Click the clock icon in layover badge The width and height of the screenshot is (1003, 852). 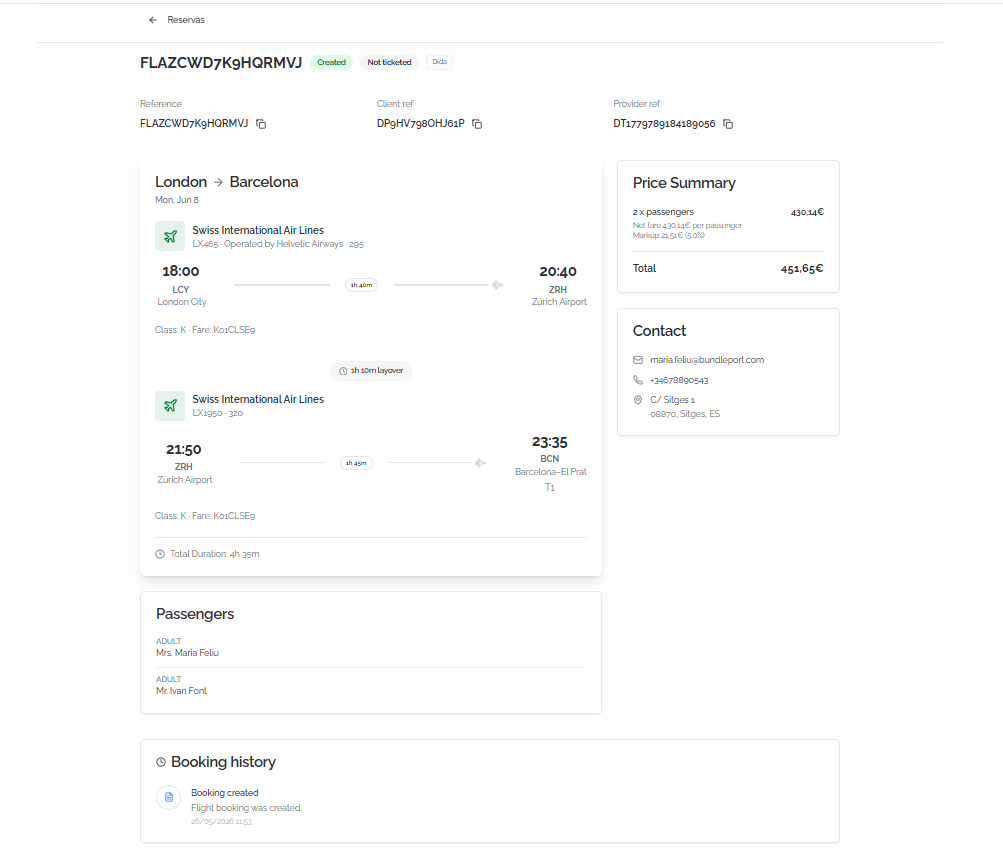pos(343,371)
